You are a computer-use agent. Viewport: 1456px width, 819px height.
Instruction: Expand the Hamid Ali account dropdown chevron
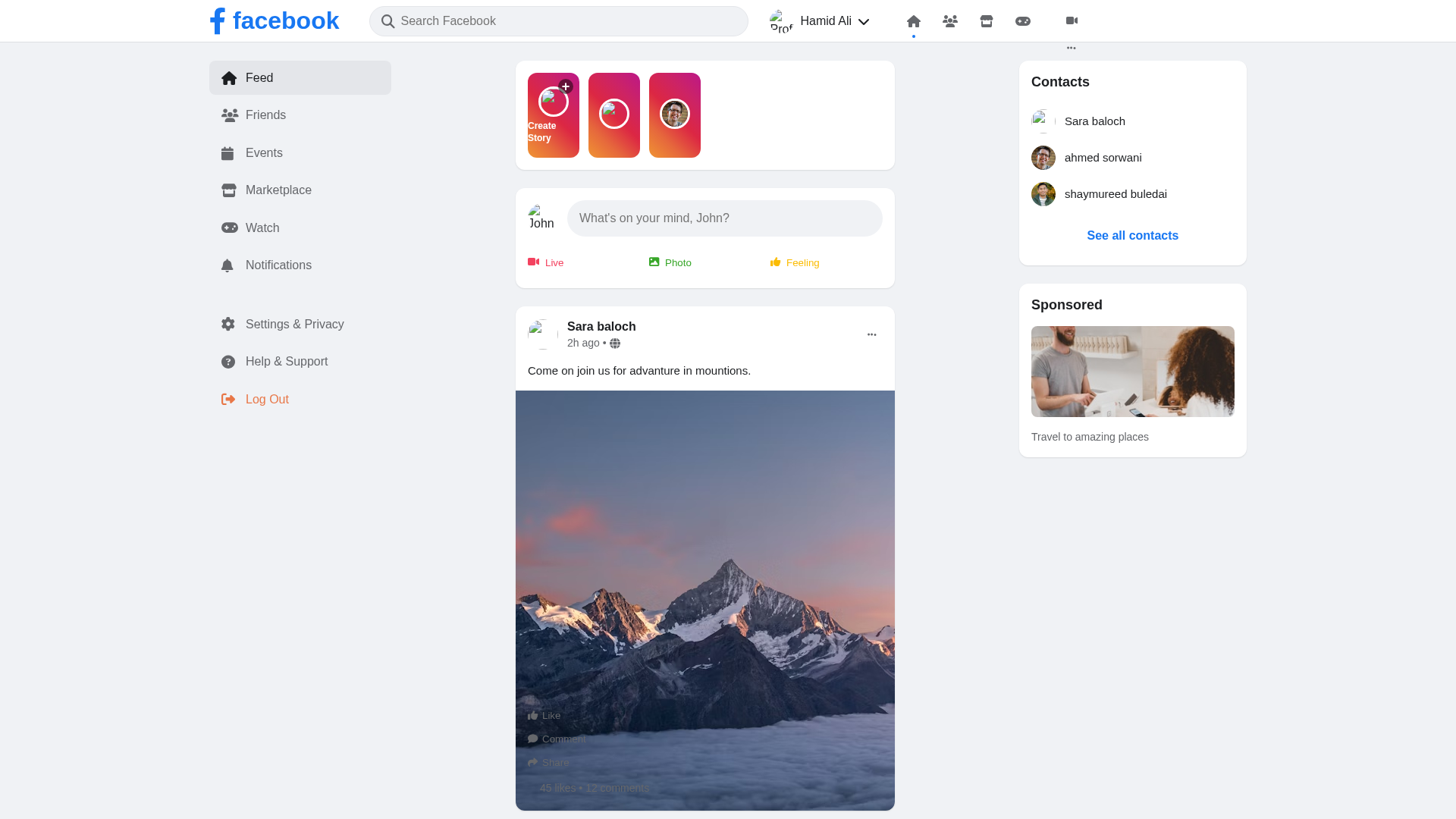coord(864,21)
